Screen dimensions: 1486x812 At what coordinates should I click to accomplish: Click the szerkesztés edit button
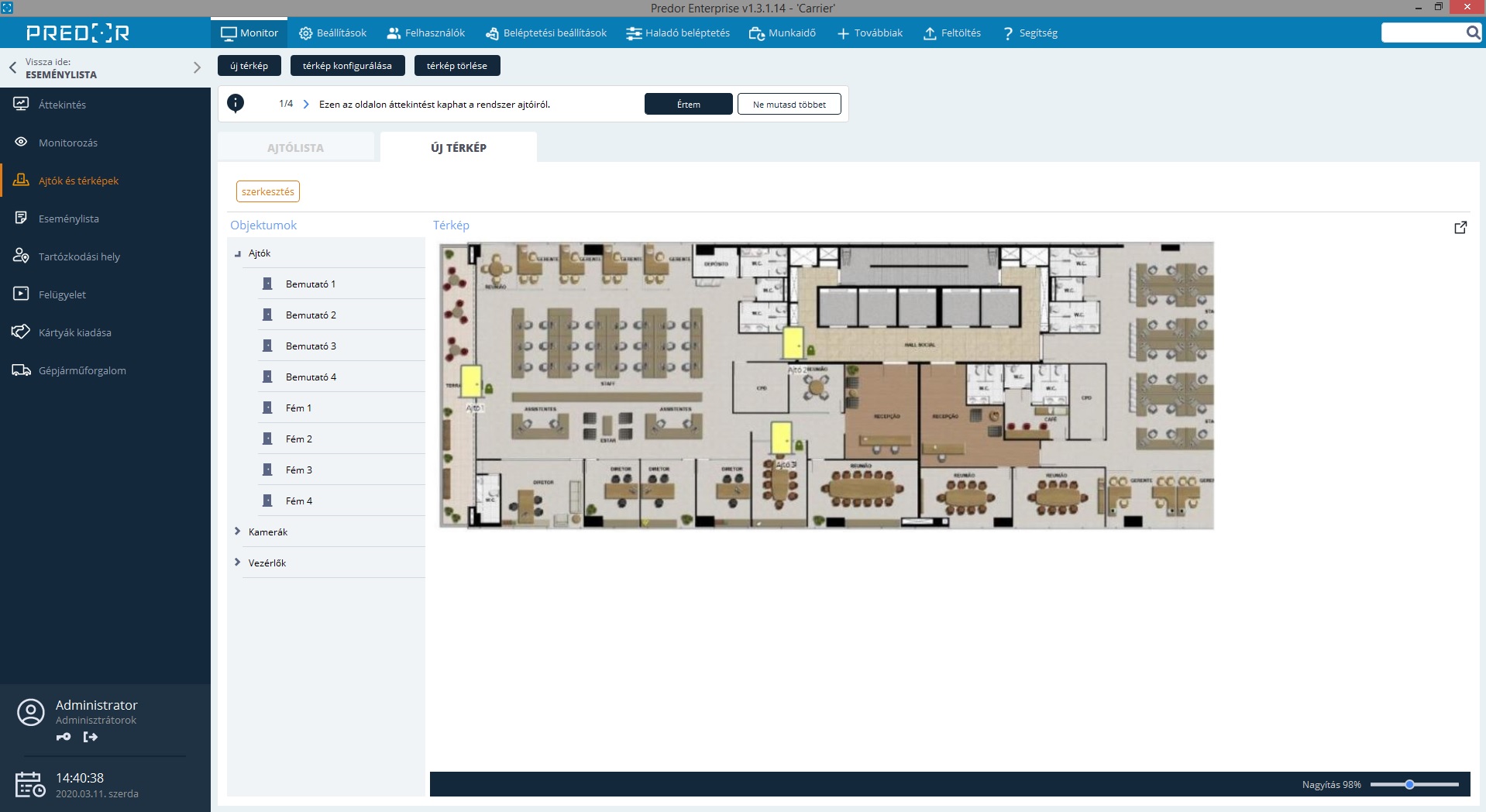point(267,191)
